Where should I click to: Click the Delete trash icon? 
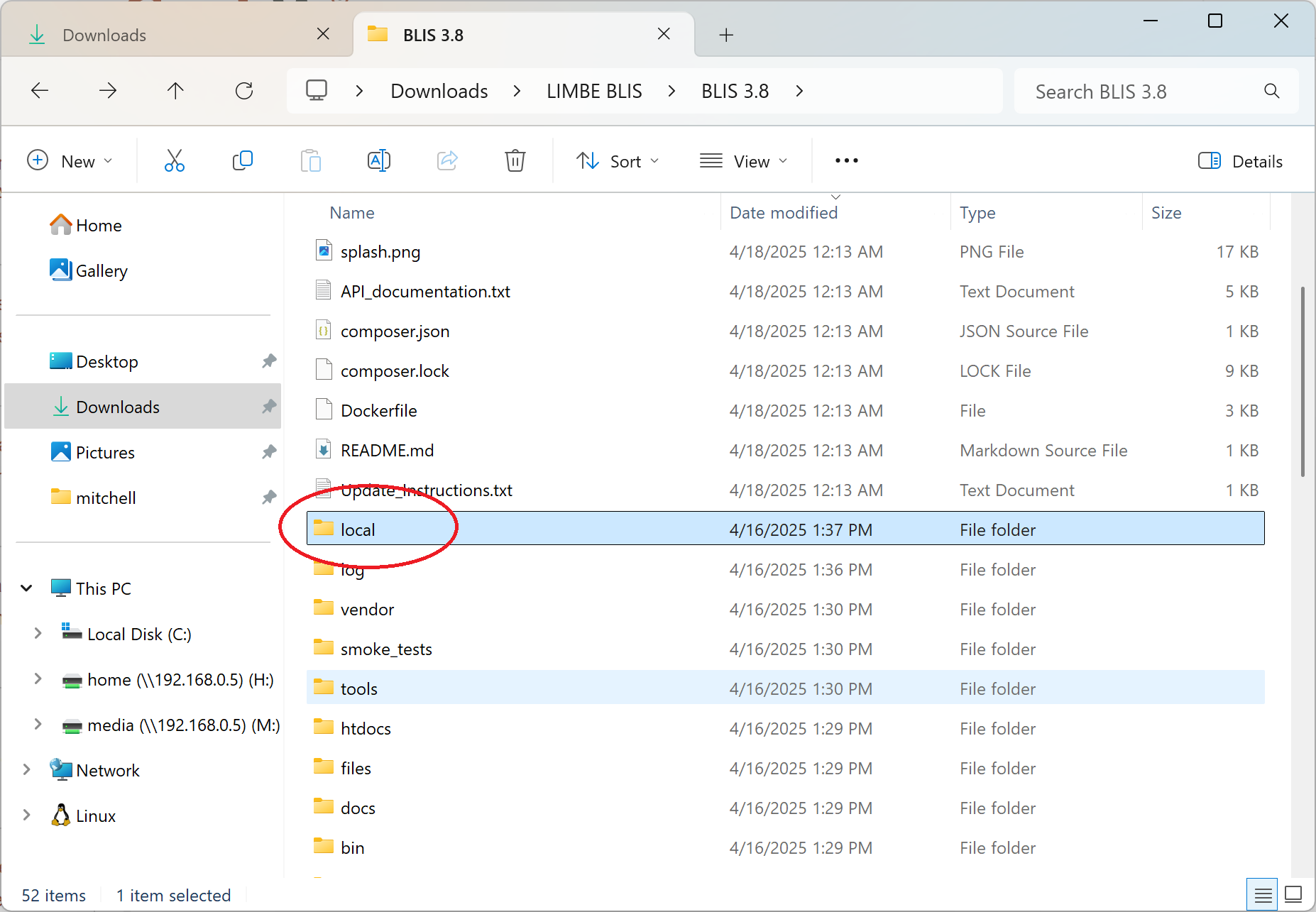click(x=515, y=161)
